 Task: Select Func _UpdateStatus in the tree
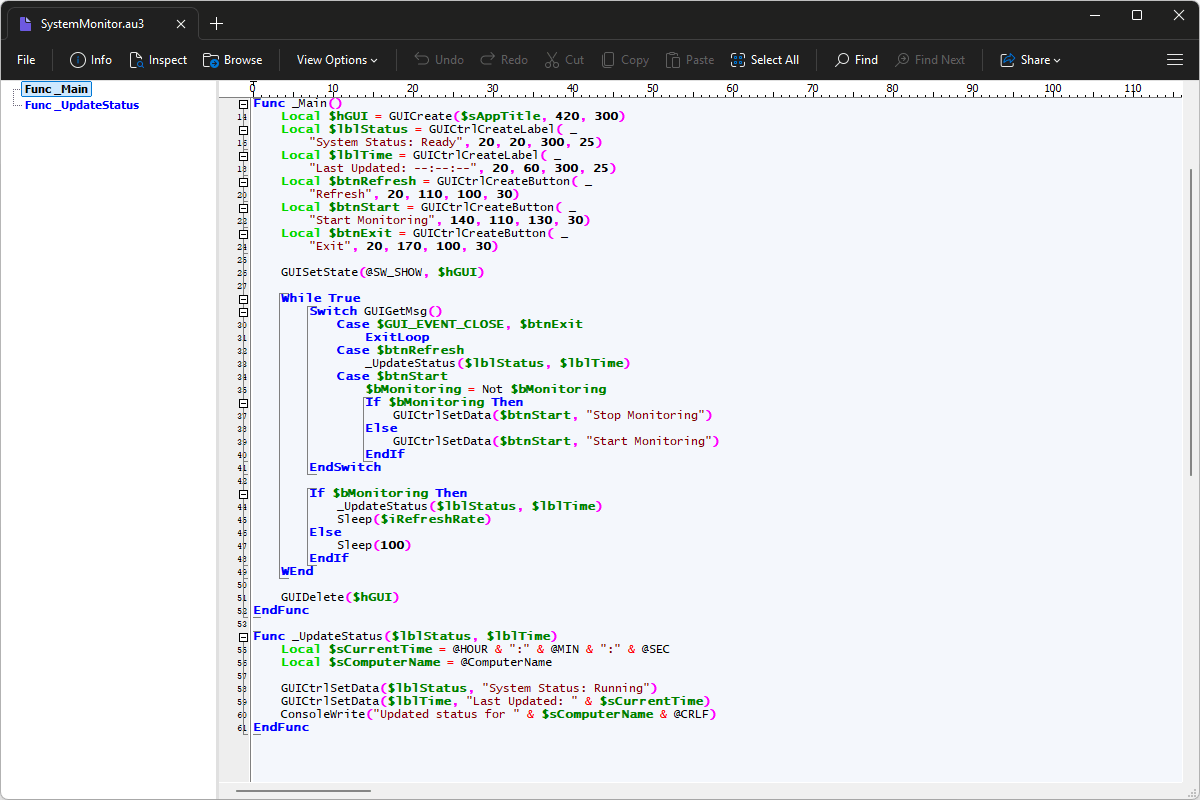pyautogui.click(x=82, y=105)
